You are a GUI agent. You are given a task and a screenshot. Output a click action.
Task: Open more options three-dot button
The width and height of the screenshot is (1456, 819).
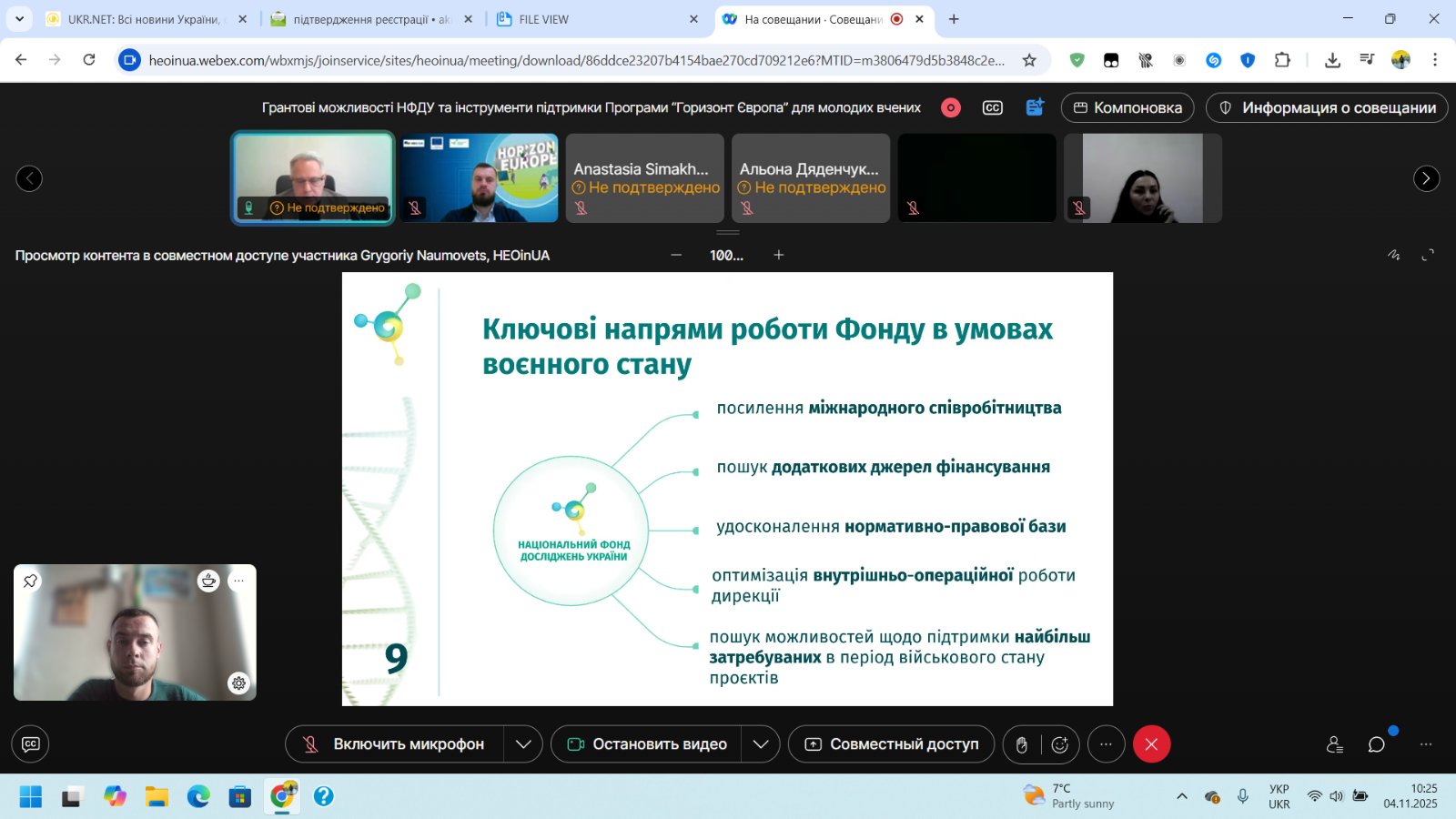1106,744
